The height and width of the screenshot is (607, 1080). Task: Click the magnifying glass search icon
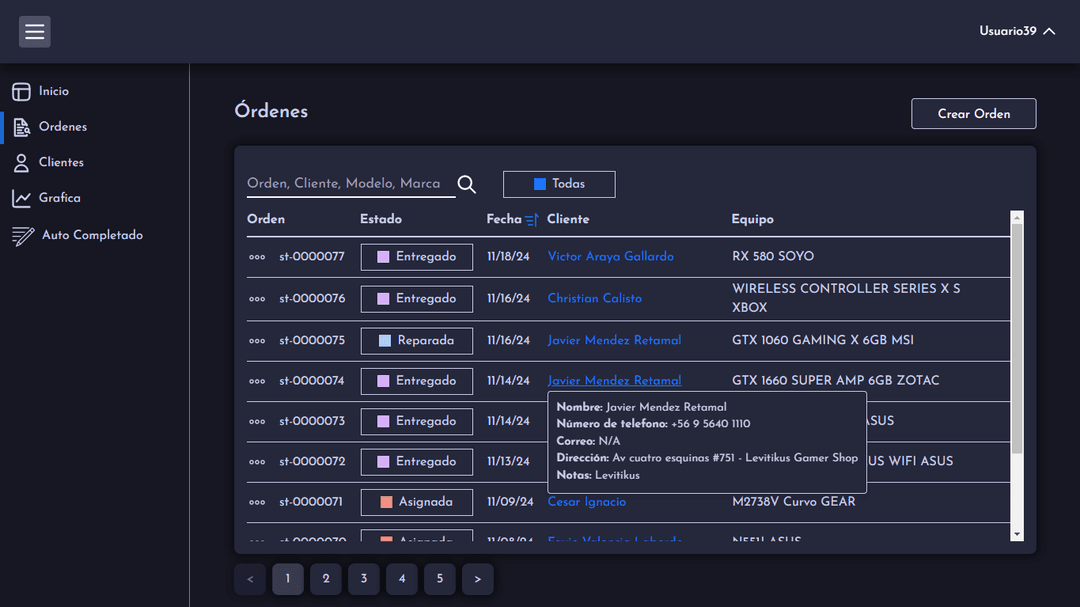467,184
